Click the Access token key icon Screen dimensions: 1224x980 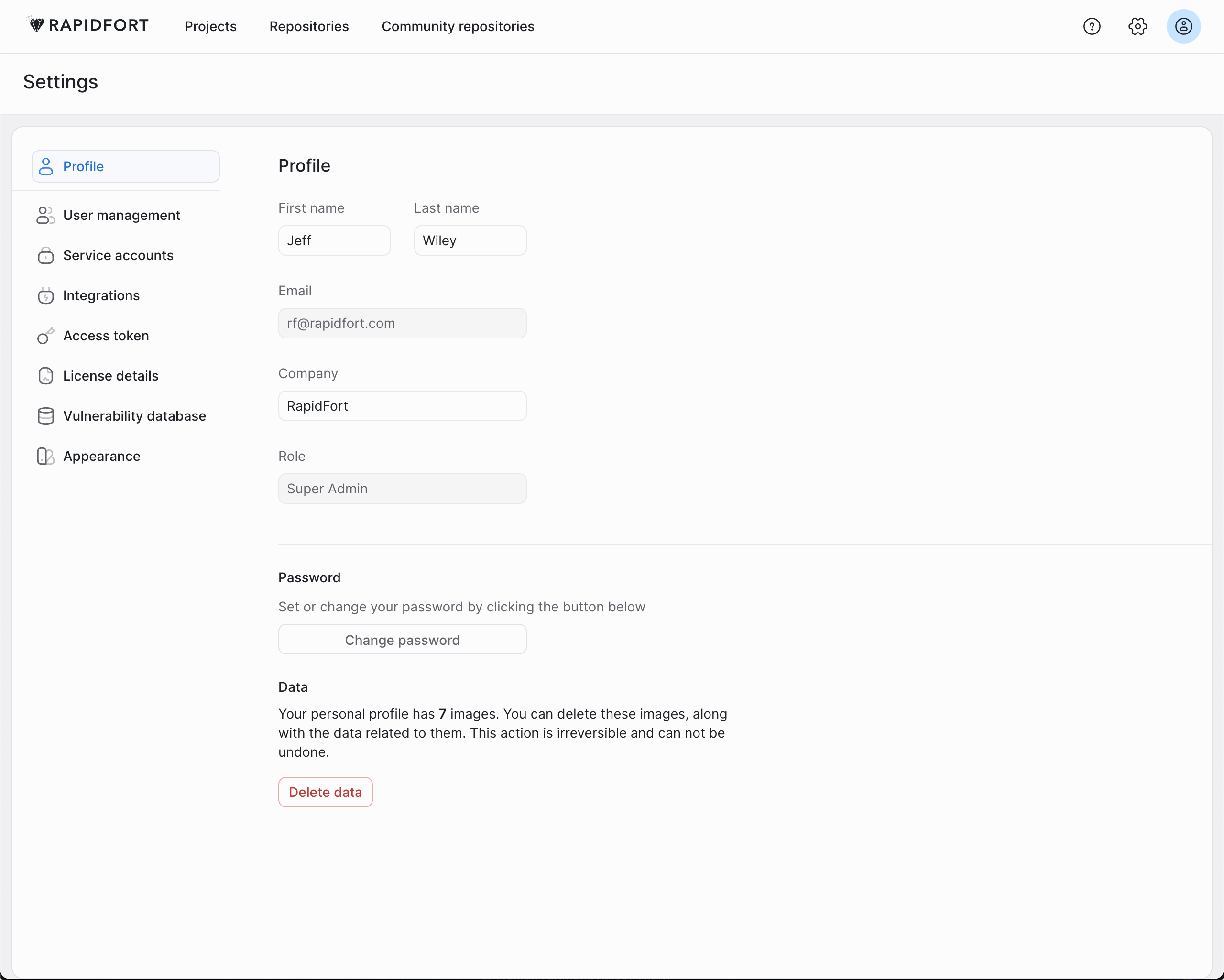(46, 336)
